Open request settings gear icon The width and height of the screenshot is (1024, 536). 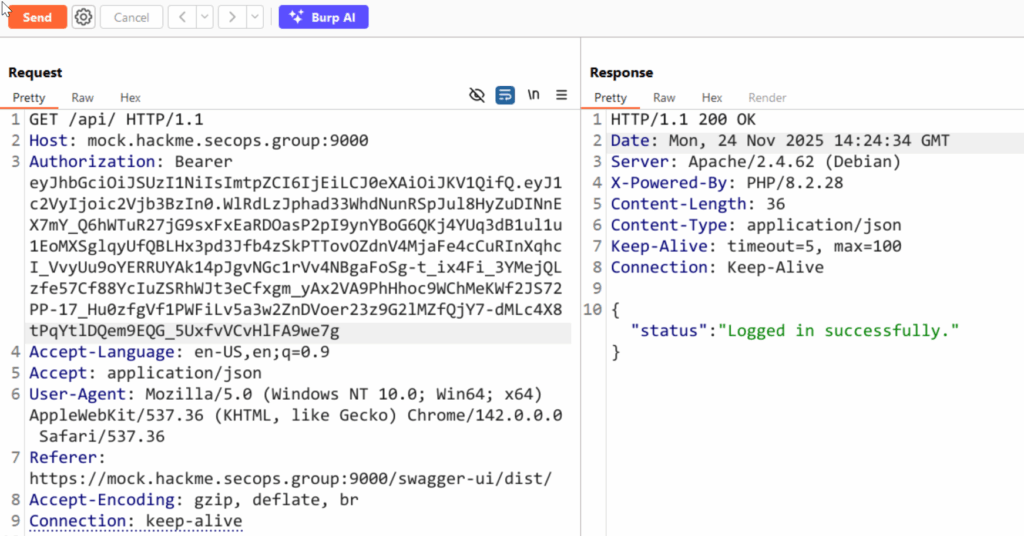84,17
